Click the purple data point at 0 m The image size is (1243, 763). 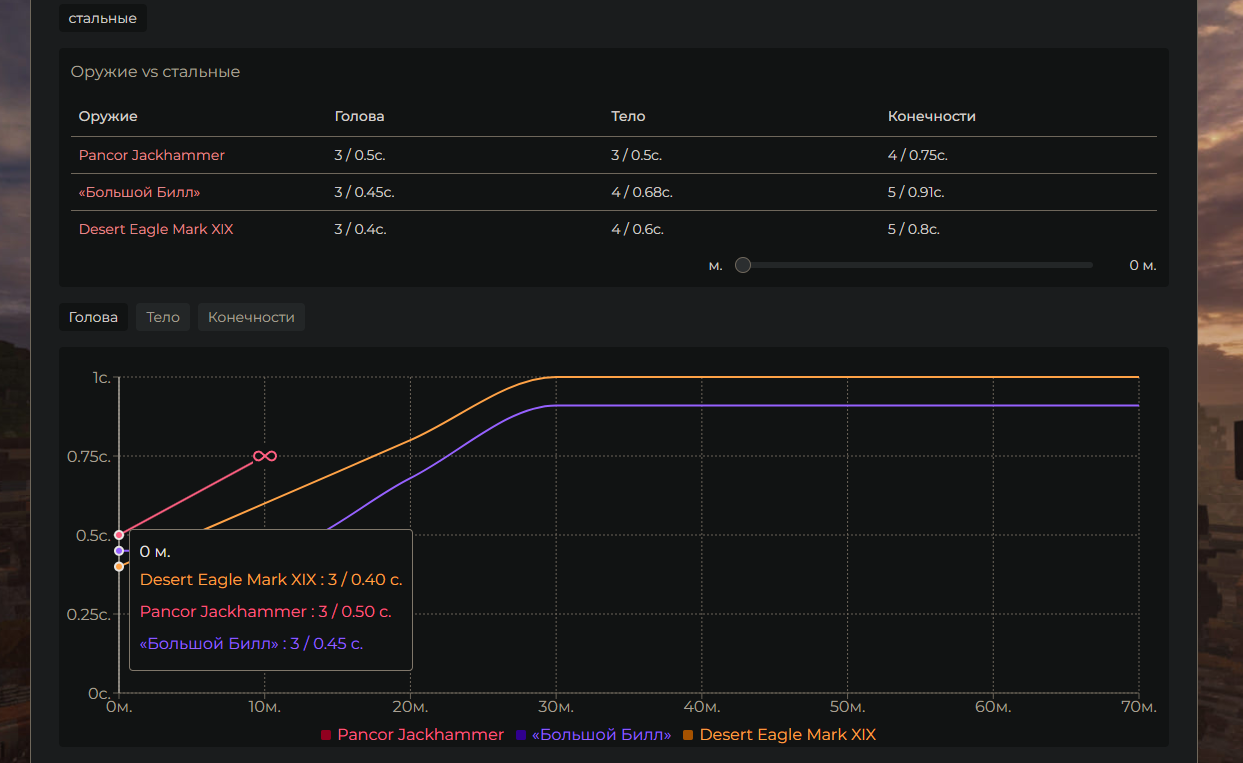tap(119, 551)
